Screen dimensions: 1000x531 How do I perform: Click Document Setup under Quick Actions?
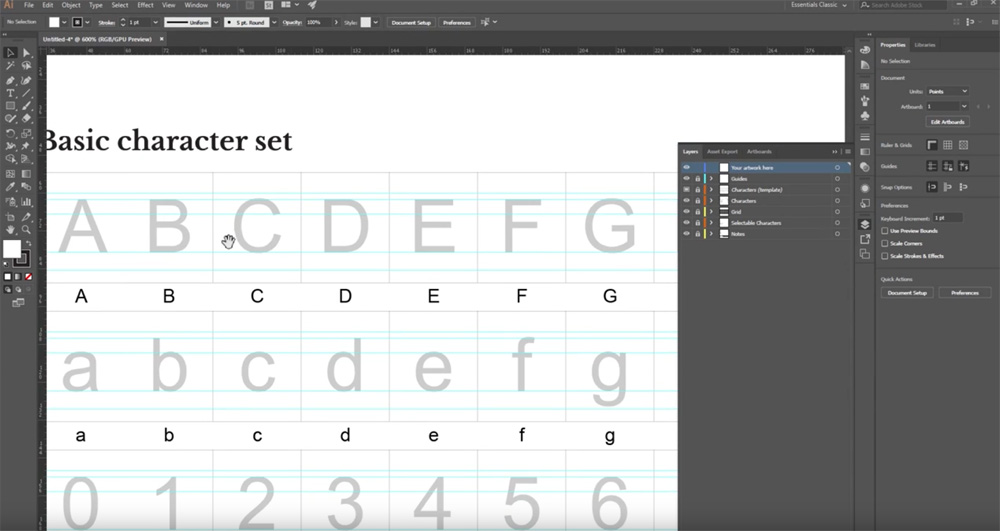(x=907, y=293)
